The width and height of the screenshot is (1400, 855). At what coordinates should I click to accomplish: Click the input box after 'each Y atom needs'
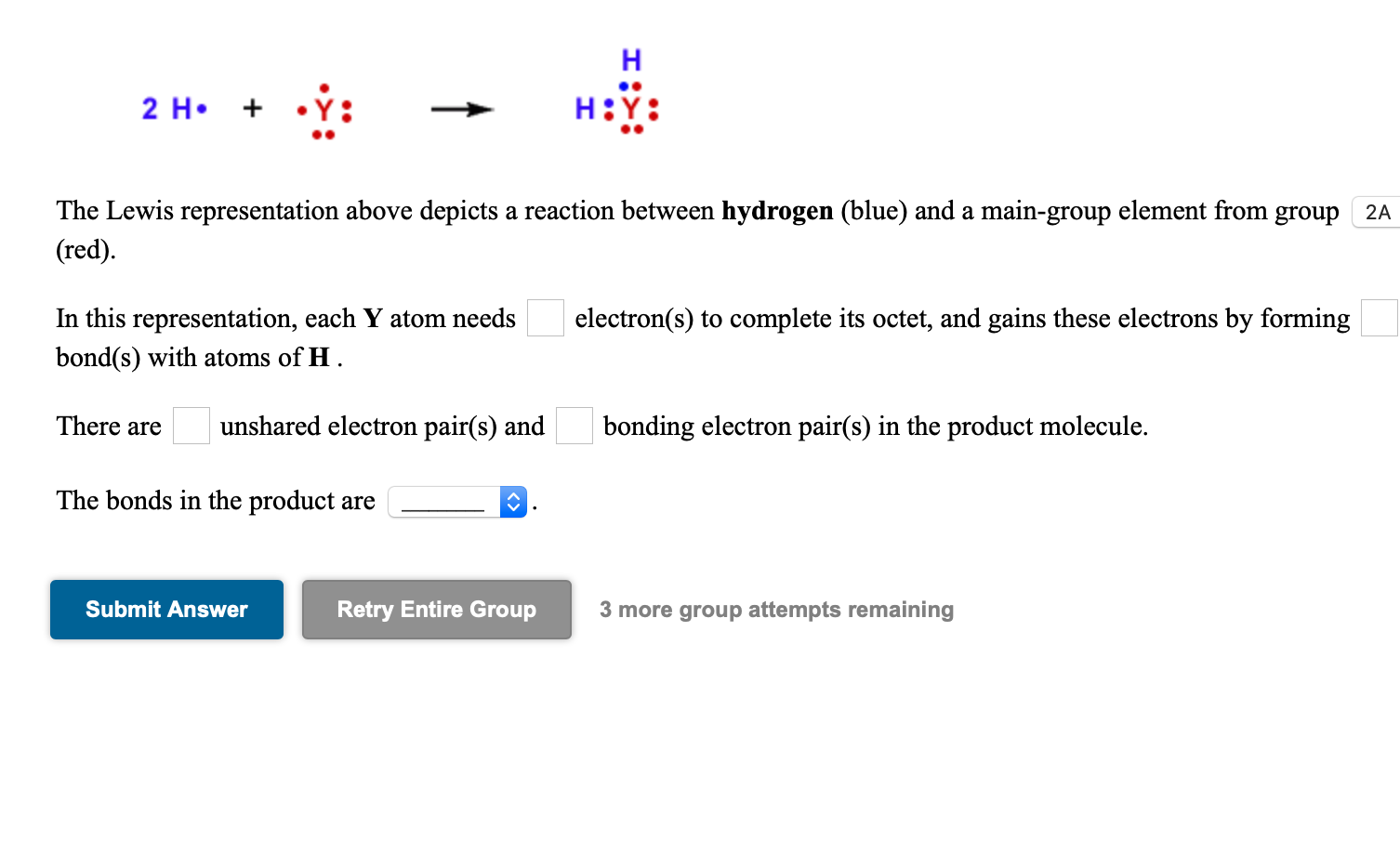pos(545,318)
